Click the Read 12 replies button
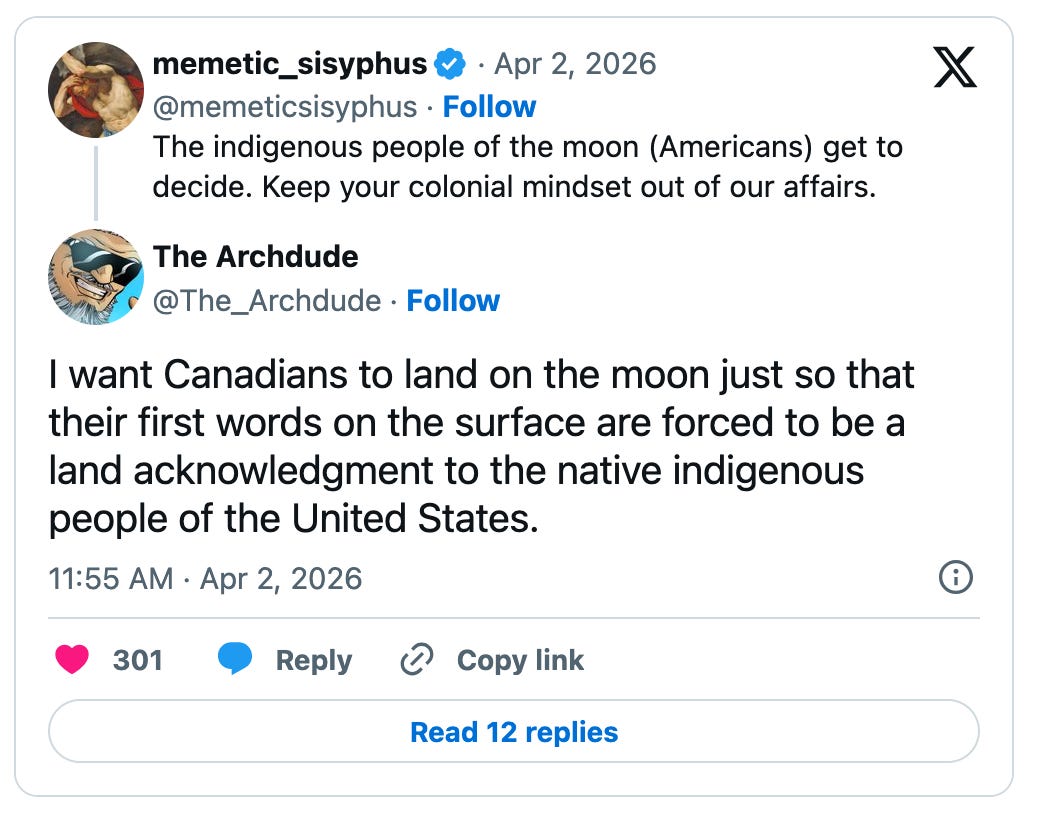The image size is (1048, 826). pyautogui.click(x=513, y=731)
